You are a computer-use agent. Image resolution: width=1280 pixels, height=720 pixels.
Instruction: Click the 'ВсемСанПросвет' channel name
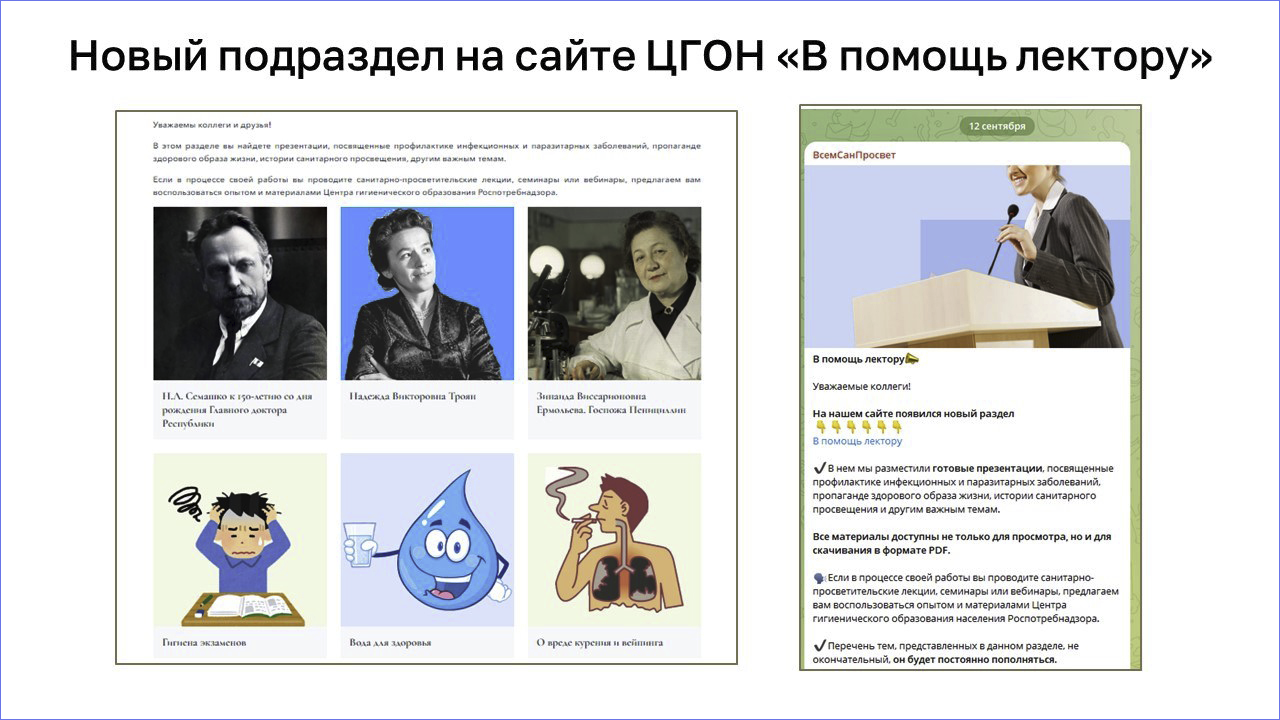(x=853, y=155)
